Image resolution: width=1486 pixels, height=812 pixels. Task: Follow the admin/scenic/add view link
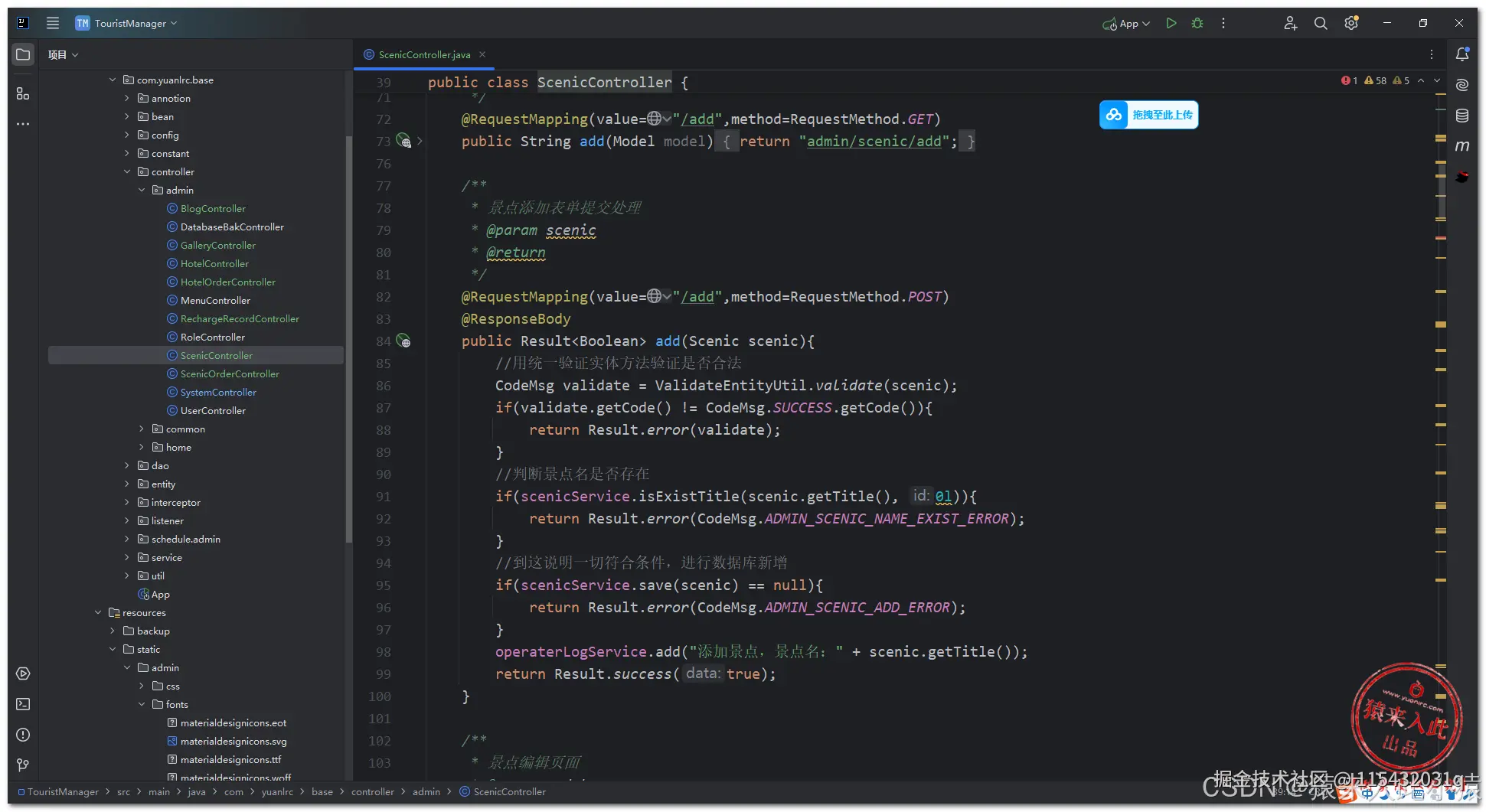click(x=874, y=141)
